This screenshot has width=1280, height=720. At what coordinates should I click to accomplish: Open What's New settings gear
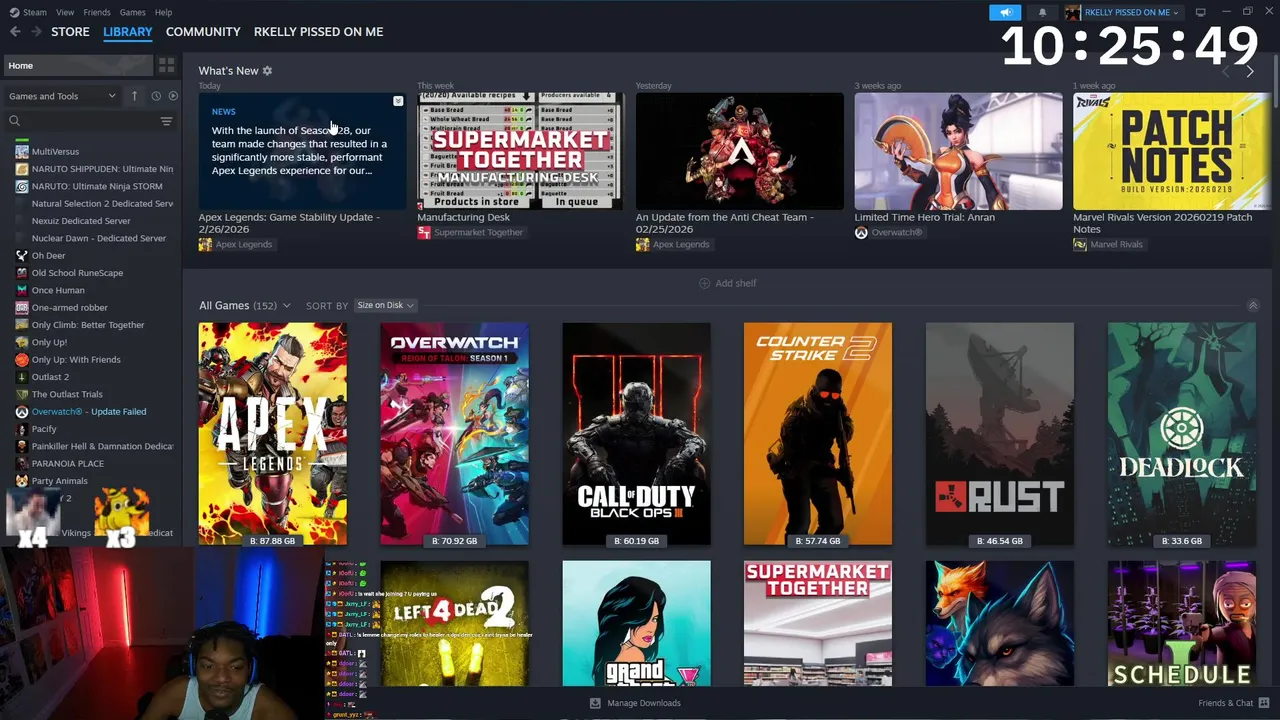click(x=267, y=71)
